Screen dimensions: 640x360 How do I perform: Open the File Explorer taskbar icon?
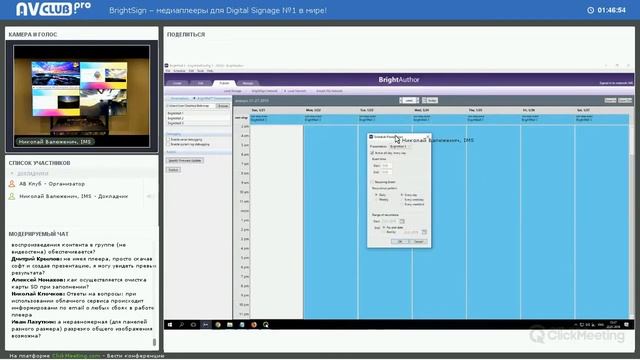[230, 325]
